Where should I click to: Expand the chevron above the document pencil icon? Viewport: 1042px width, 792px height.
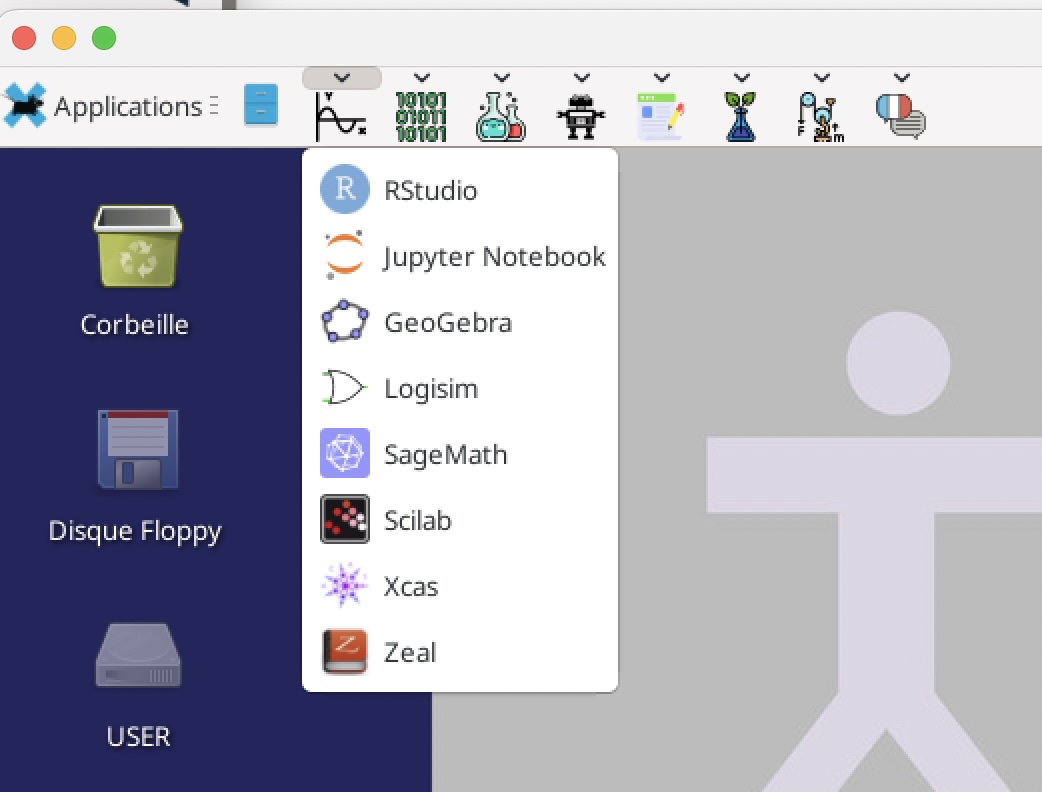pyautogui.click(x=661, y=78)
